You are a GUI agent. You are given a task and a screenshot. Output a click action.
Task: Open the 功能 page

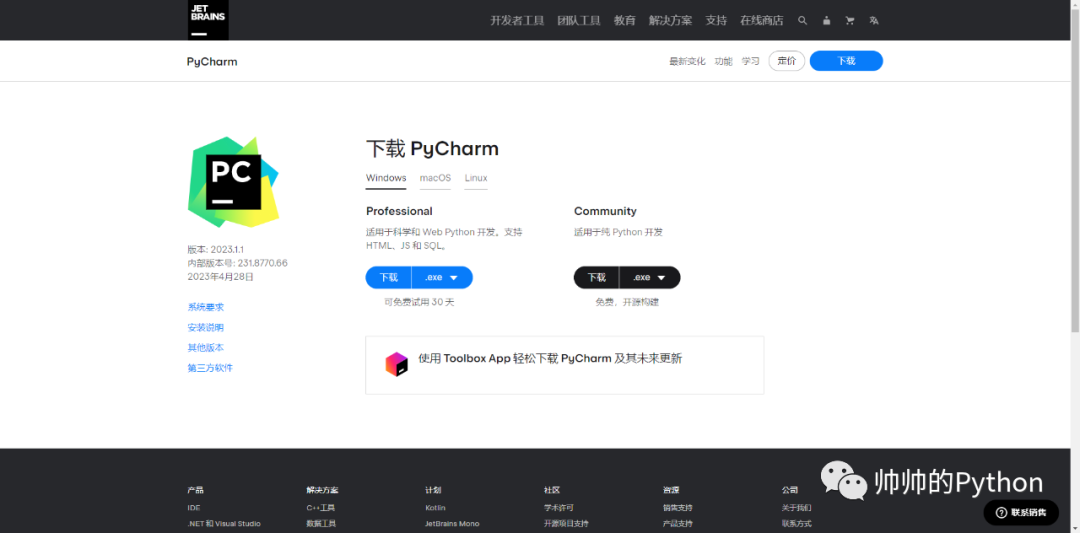point(723,61)
